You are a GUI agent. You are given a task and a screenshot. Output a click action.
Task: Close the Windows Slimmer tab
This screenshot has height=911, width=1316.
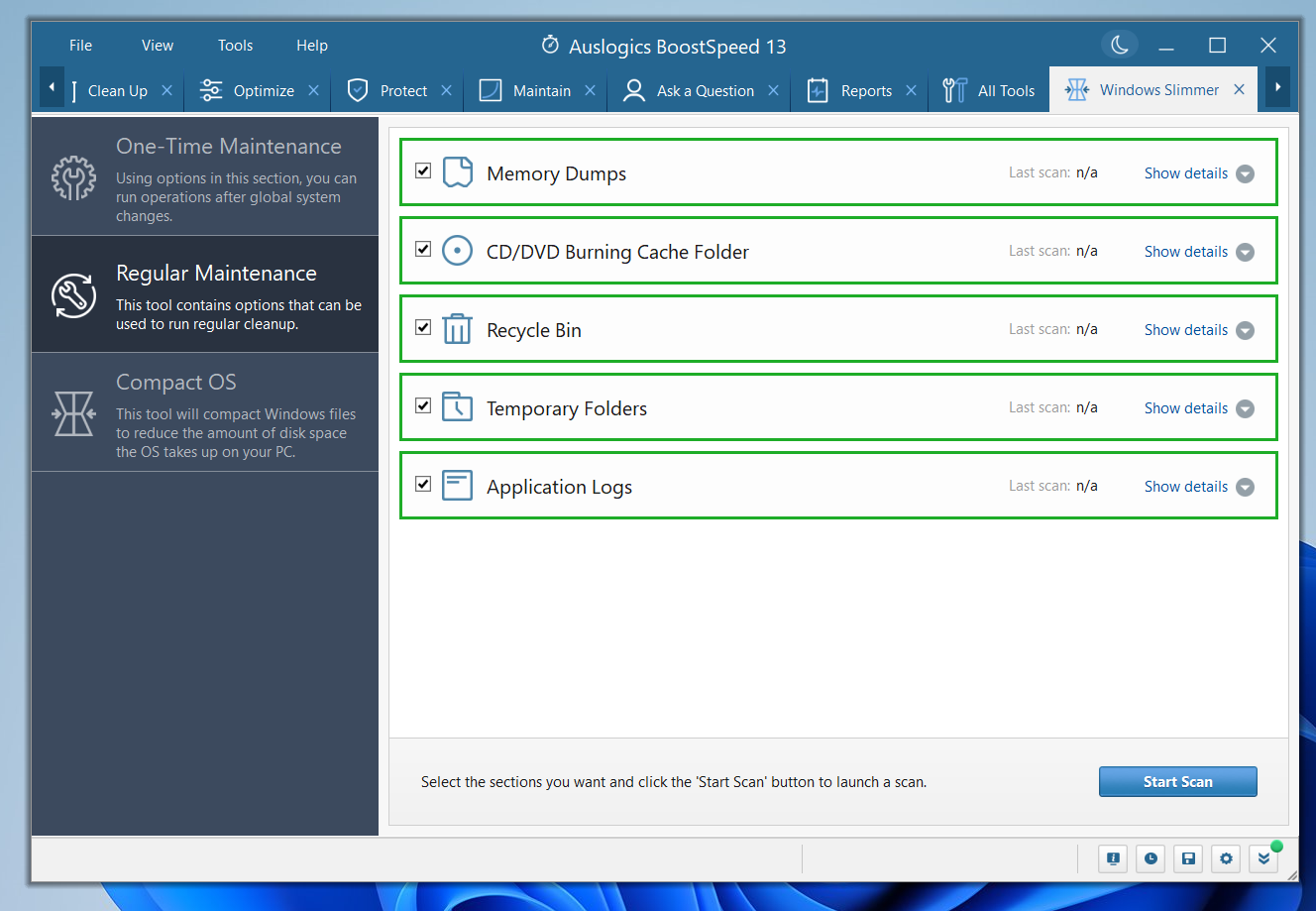(x=1239, y=89)
